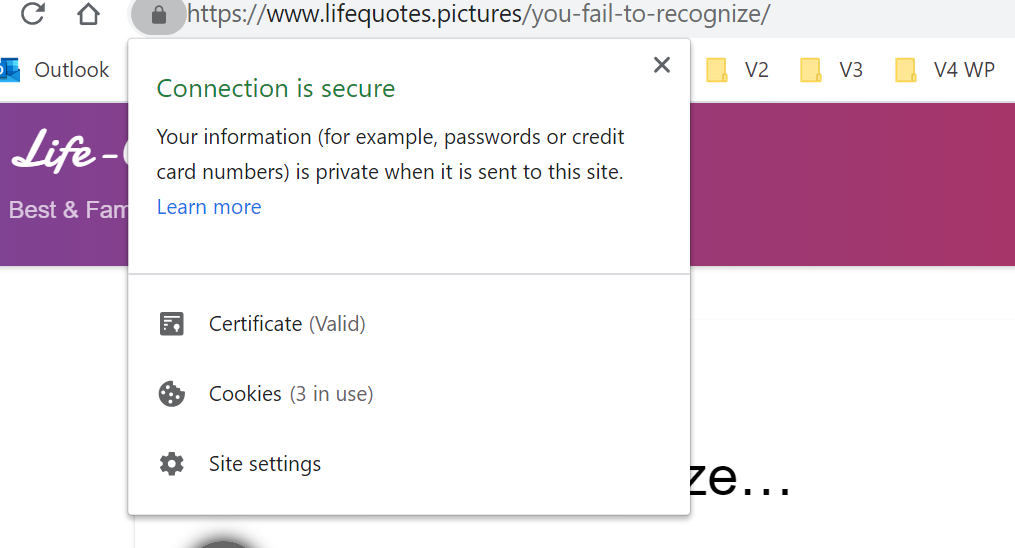Go to the browser home page
Viewport: 1015px width, 548px height.
click(x=89, y=14)
